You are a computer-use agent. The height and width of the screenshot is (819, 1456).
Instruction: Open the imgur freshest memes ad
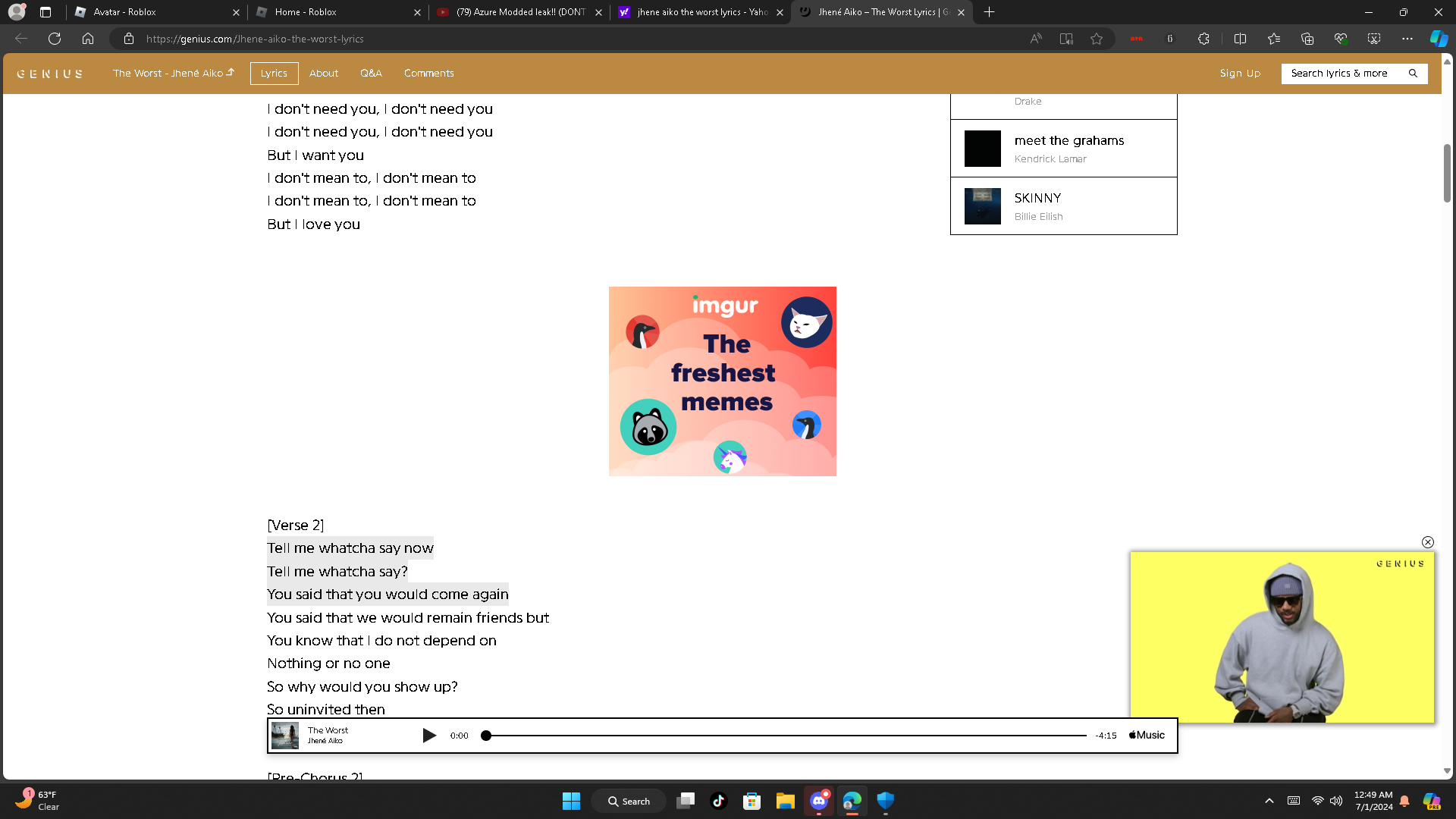(723, 381)
